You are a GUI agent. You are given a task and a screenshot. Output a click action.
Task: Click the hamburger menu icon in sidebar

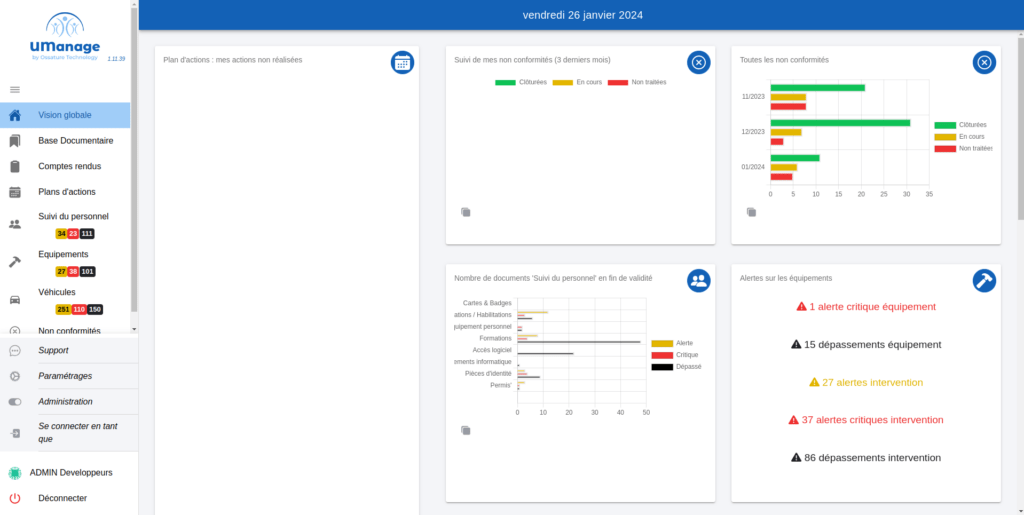pyautogui.click(x=15, y=89)
